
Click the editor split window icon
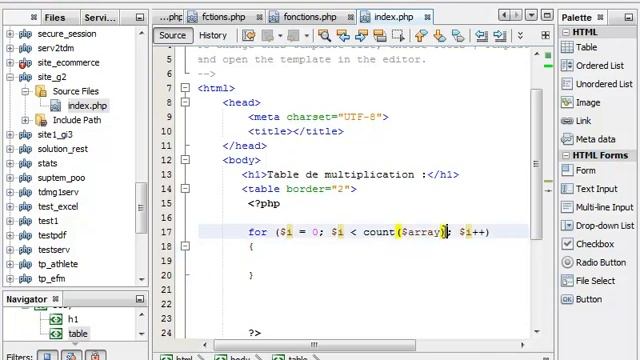tap(545, 36)
